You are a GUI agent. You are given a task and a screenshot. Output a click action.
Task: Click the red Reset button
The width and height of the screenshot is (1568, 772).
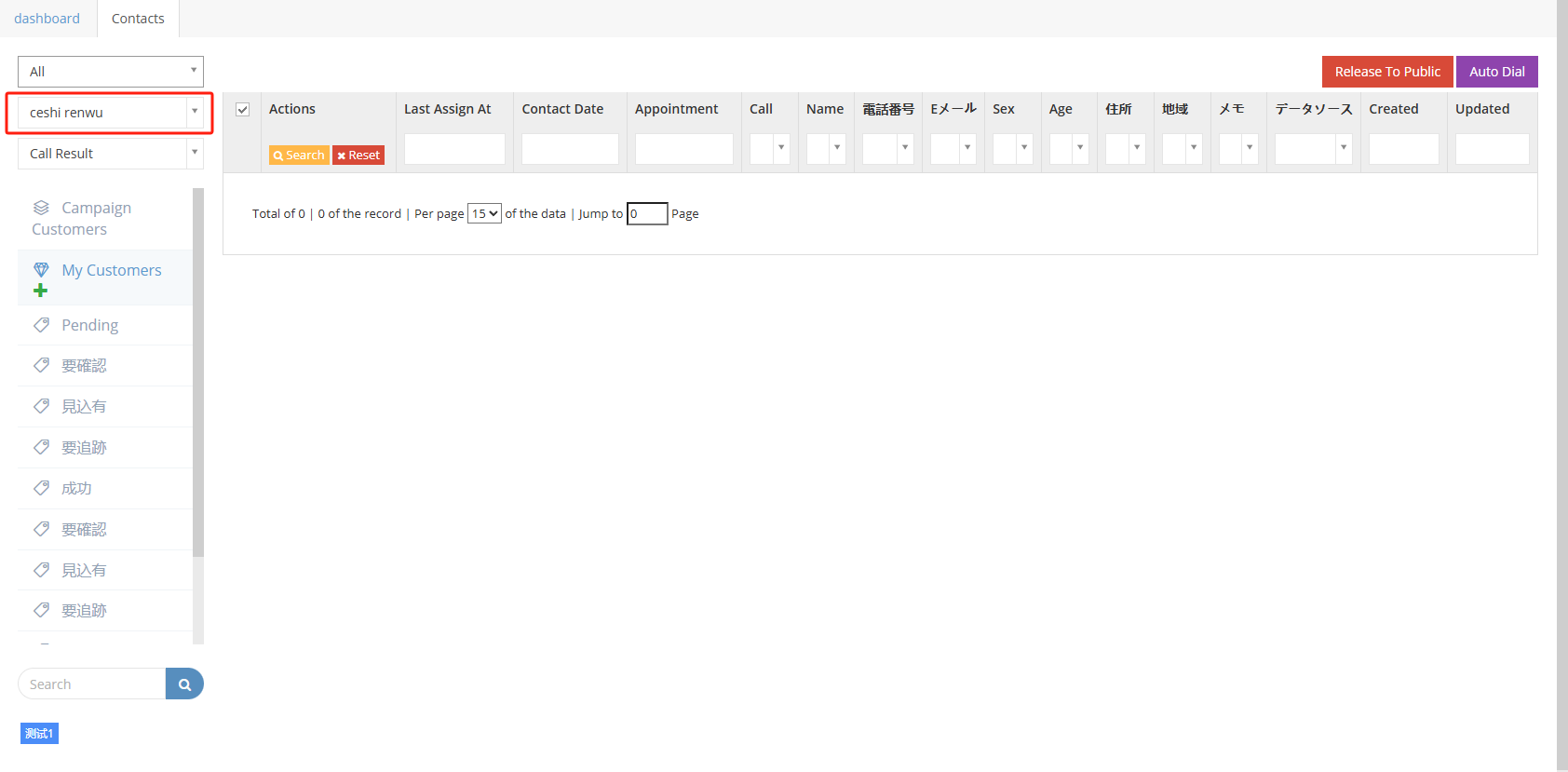tap(358, 156)
